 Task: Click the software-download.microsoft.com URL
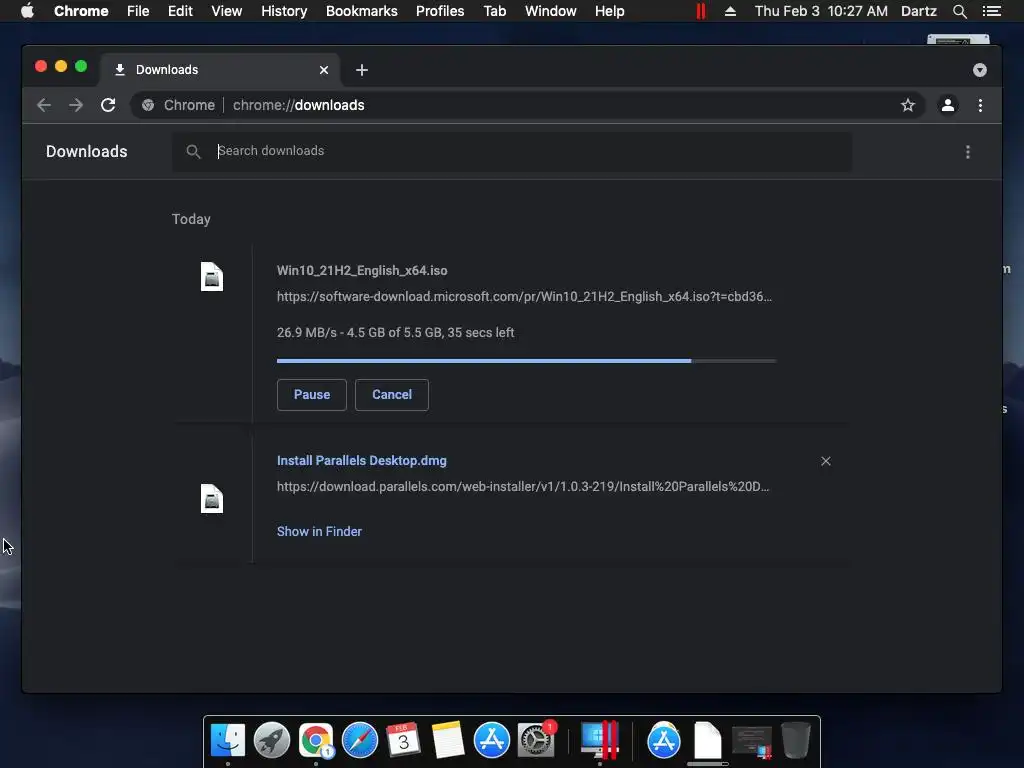pos(524,296)
